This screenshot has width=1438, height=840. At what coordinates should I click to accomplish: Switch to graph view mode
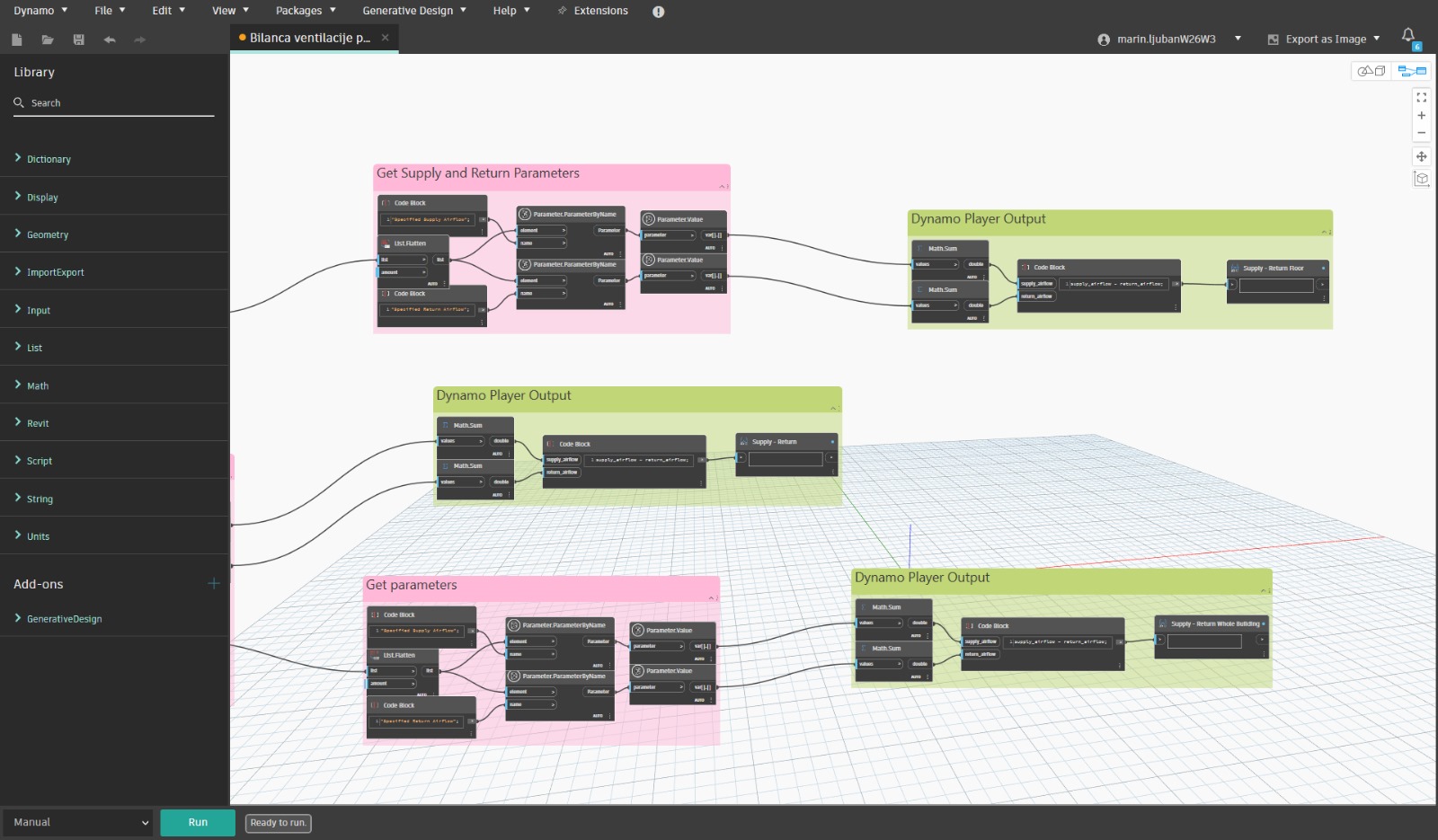click(x=1411, y=71)
